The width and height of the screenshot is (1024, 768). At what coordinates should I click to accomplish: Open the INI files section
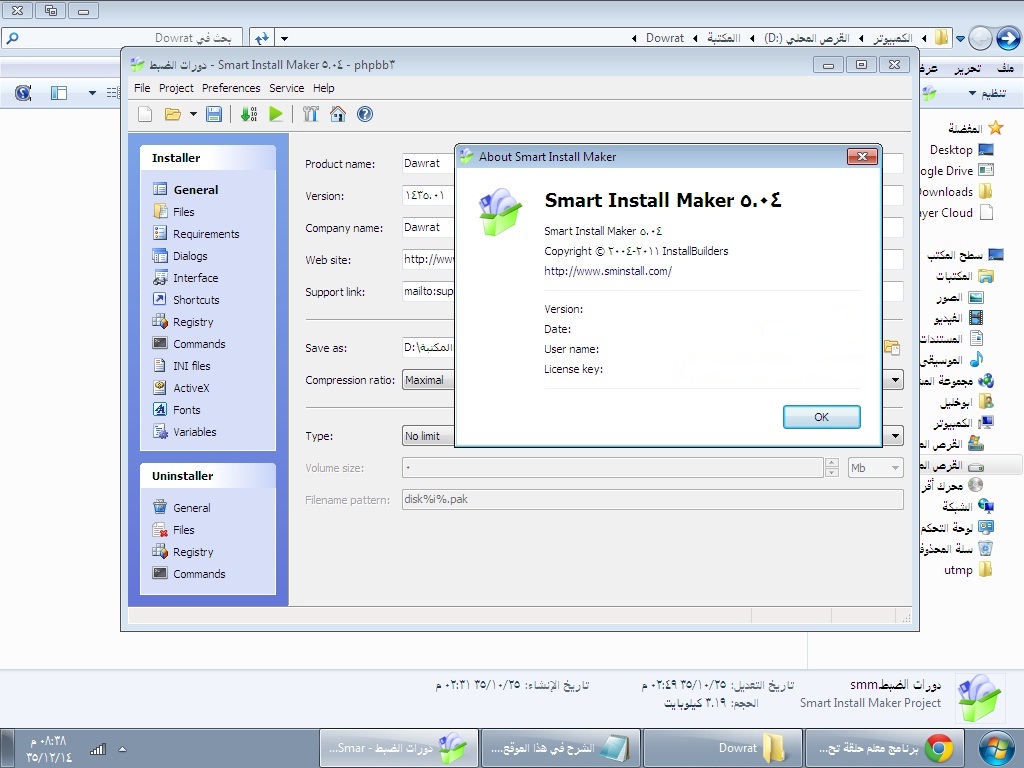click(182, 366)
